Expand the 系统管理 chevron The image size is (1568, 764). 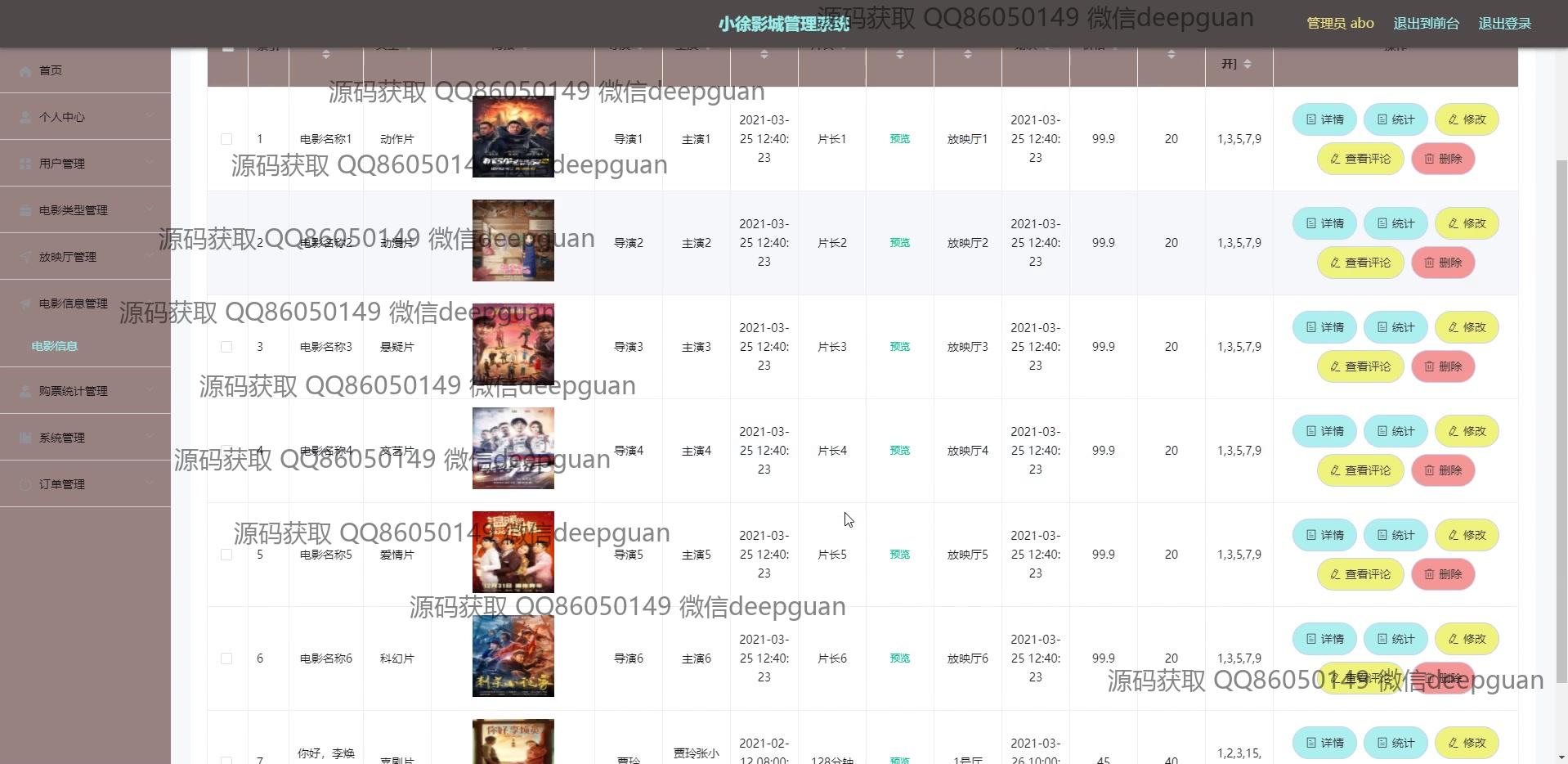(150, 438)
